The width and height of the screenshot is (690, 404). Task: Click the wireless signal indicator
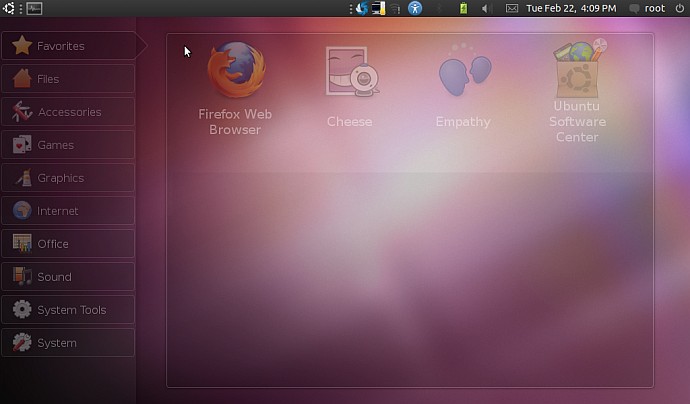point(396,8)
